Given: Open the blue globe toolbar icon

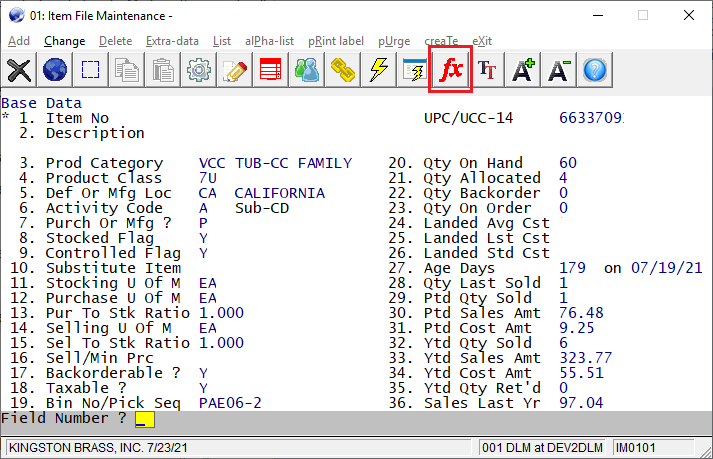Looking at the screenshot, I should click(55, 70).
